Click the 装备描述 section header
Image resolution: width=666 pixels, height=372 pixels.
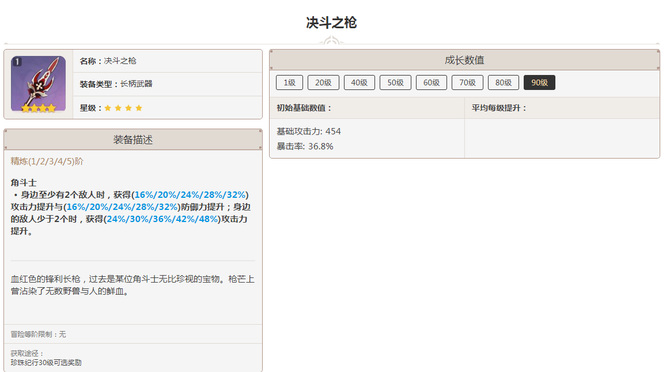pos(133,140)
